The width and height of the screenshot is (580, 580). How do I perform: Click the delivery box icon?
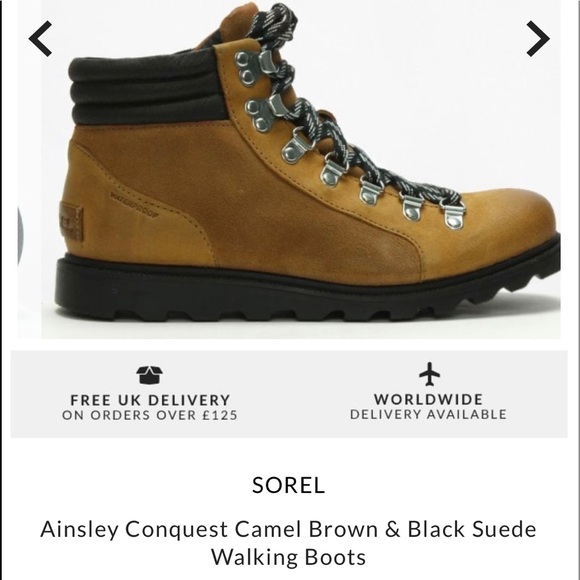(x=149, y=375)
